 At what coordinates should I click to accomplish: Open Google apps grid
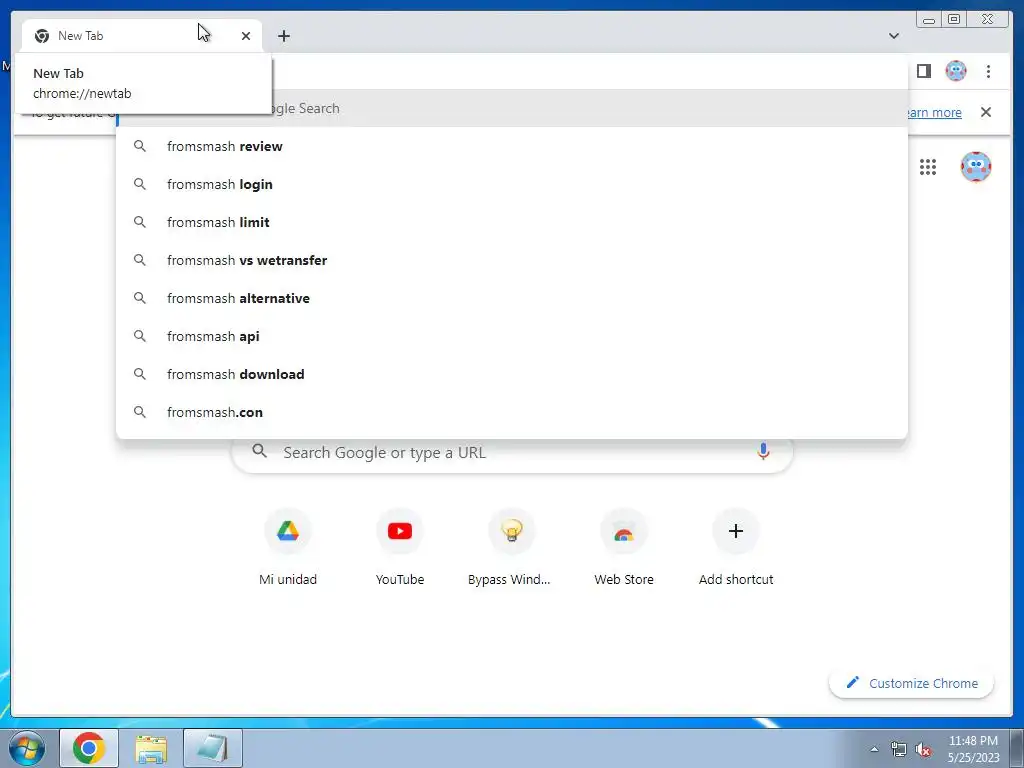point(928,167)
